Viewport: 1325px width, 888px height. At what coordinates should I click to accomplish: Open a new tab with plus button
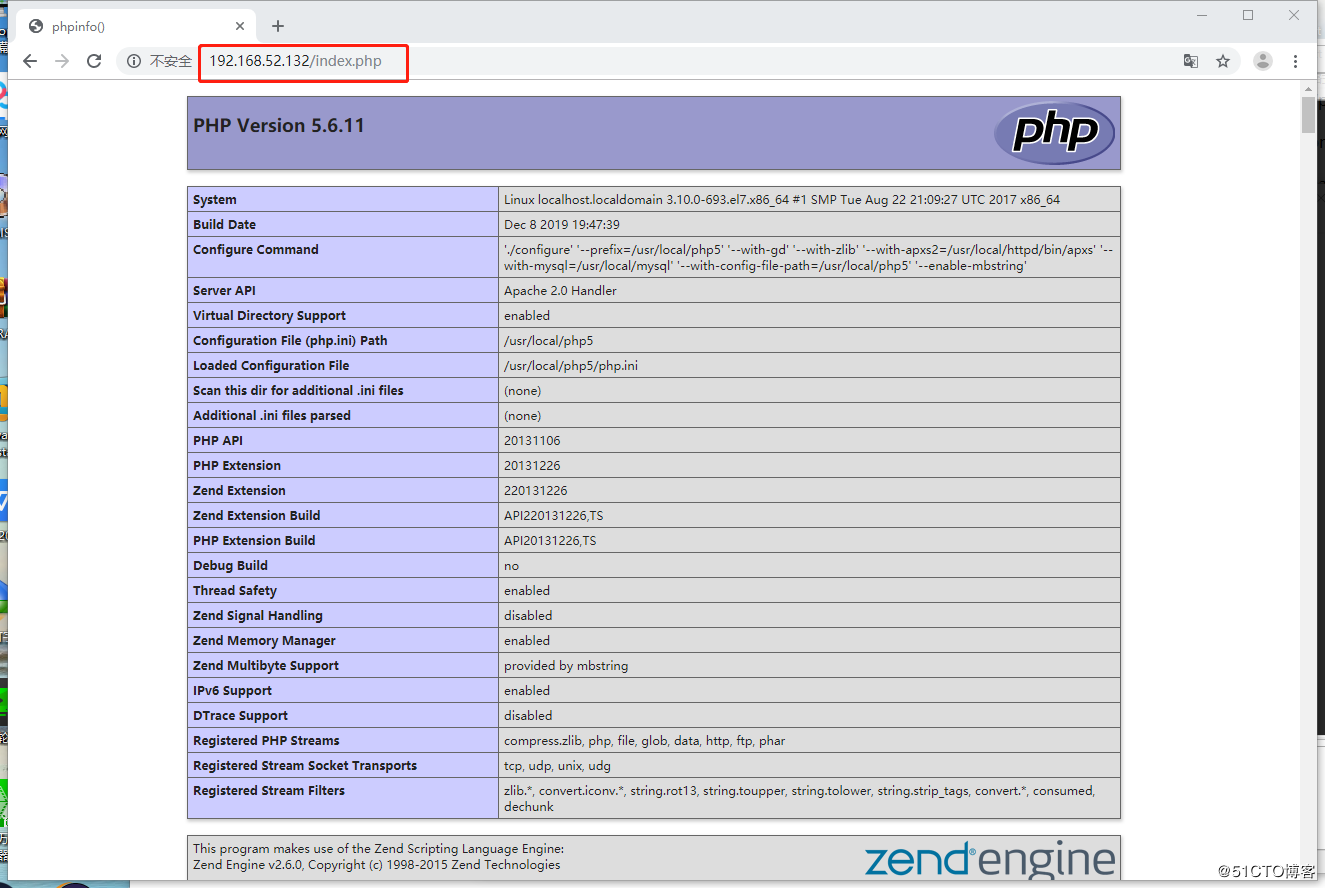(x=278, y=26)
